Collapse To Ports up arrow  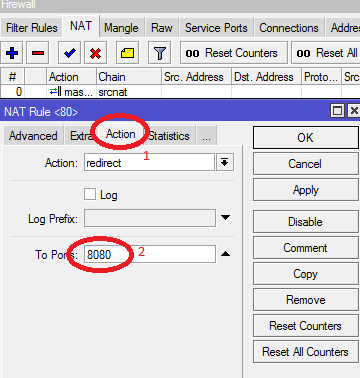pos(225,254)
